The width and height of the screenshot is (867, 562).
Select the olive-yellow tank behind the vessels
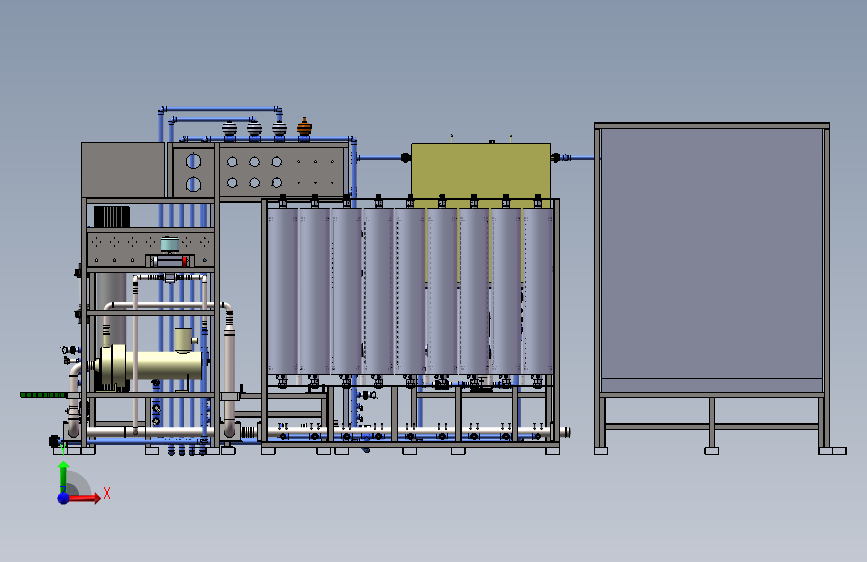pyautogui.click(x=480, y=170)
